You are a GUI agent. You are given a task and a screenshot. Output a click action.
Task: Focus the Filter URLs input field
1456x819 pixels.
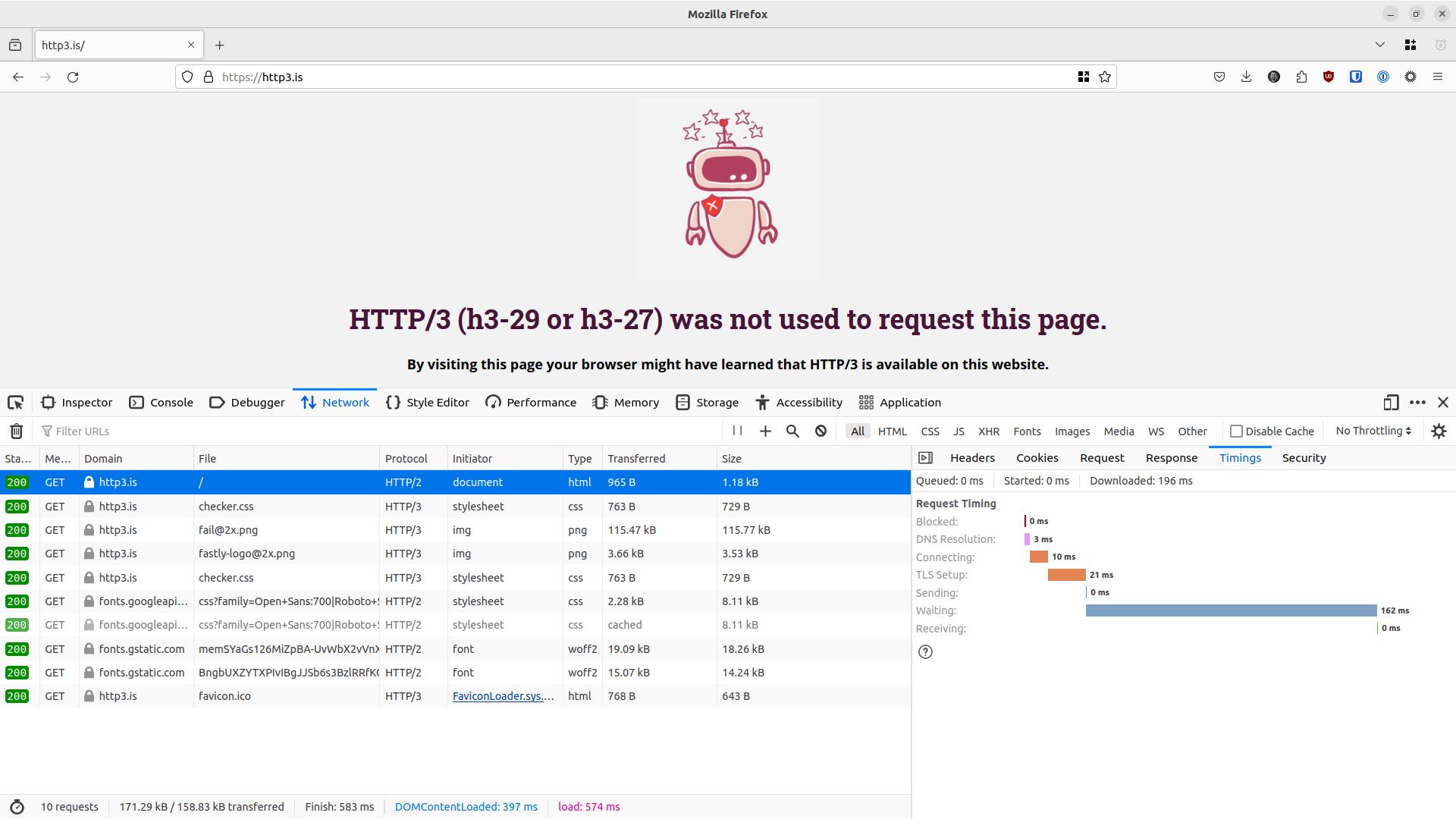(379, 431)
